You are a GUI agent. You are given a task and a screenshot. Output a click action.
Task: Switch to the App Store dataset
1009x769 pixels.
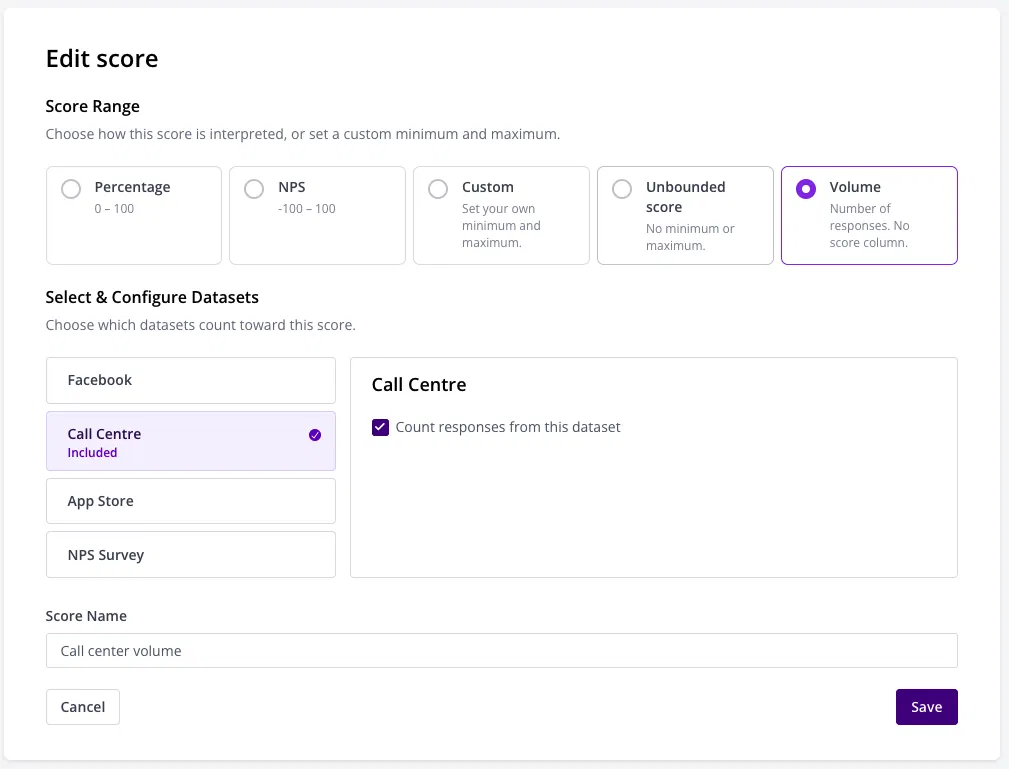190,501
